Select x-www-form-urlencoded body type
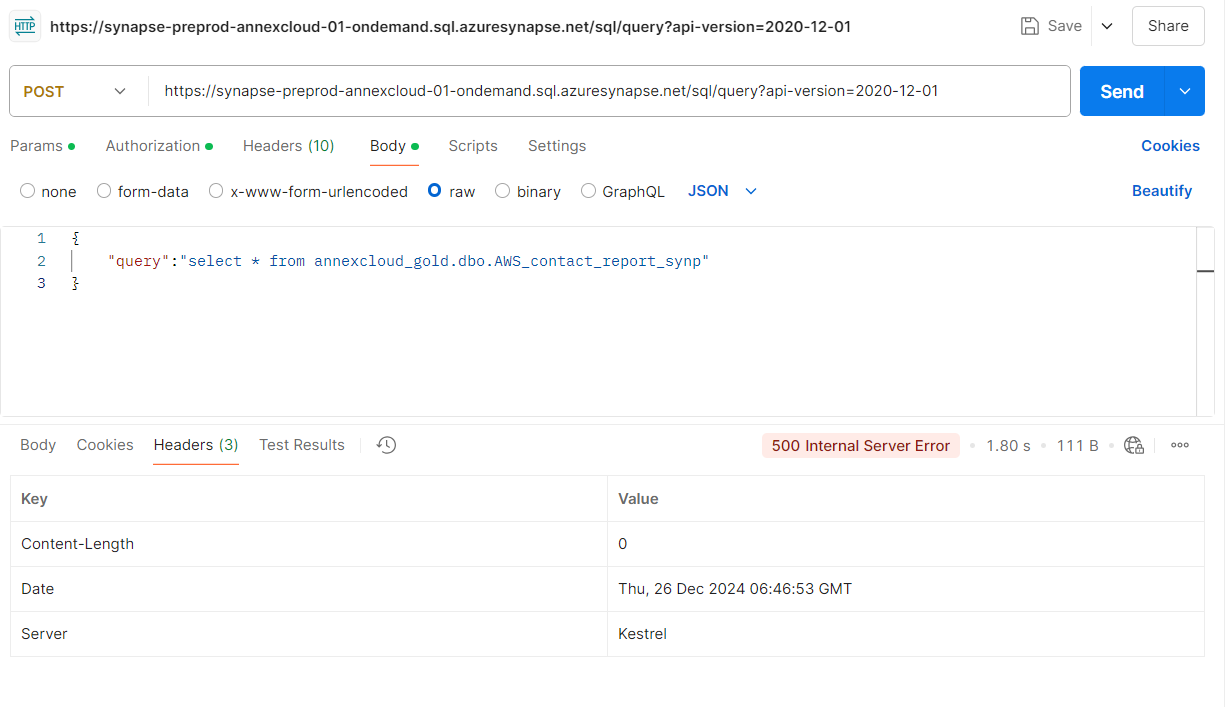The width and height of the screenshot is (1226, 707). click(216, 191)
